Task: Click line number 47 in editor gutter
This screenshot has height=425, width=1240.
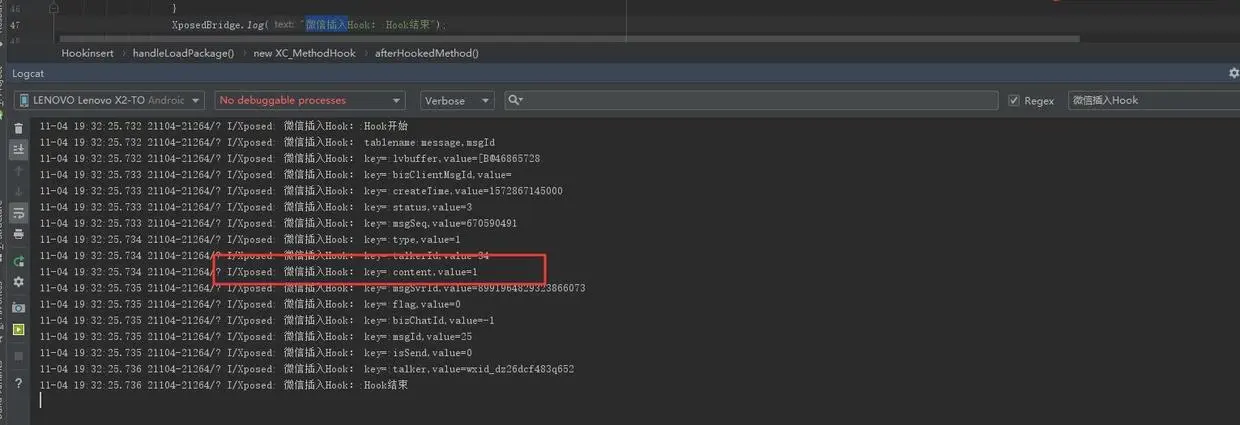Action: [14, 24]
